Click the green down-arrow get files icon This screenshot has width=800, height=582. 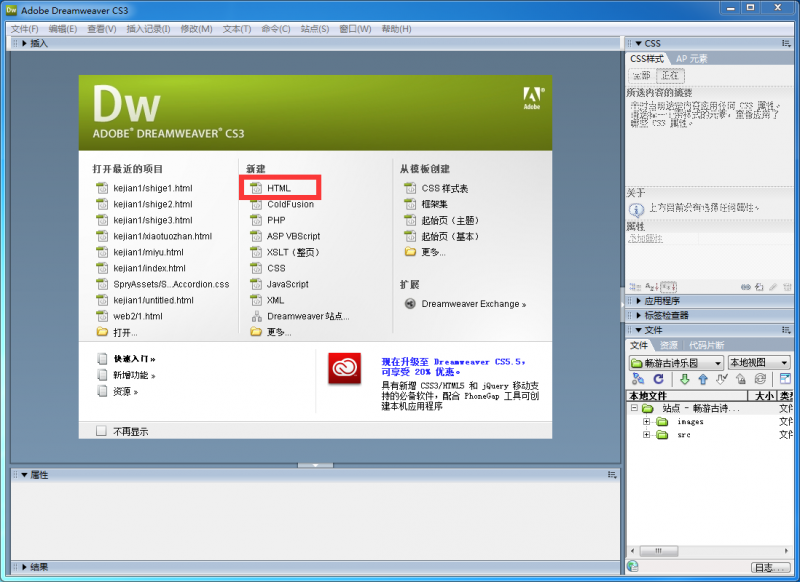tap(685, 379)
